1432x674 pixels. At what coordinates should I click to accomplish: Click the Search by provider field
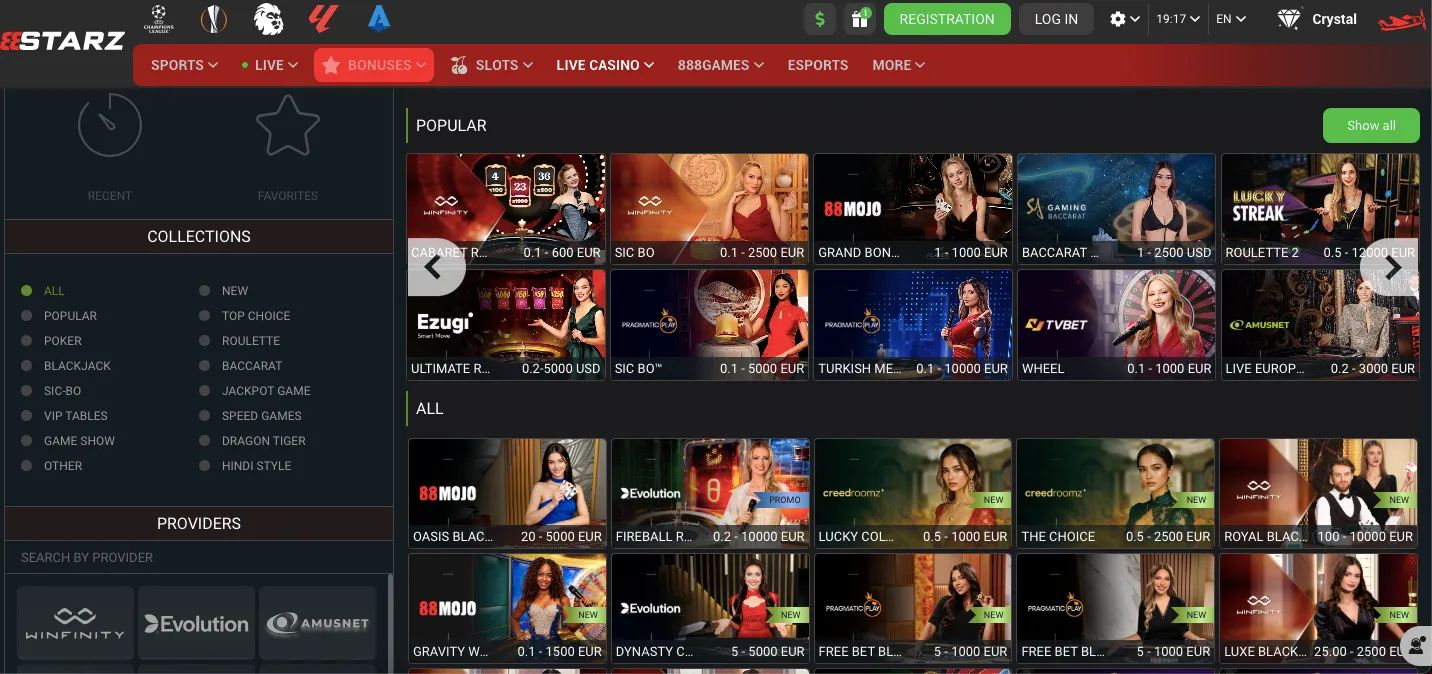click(199, 557)
